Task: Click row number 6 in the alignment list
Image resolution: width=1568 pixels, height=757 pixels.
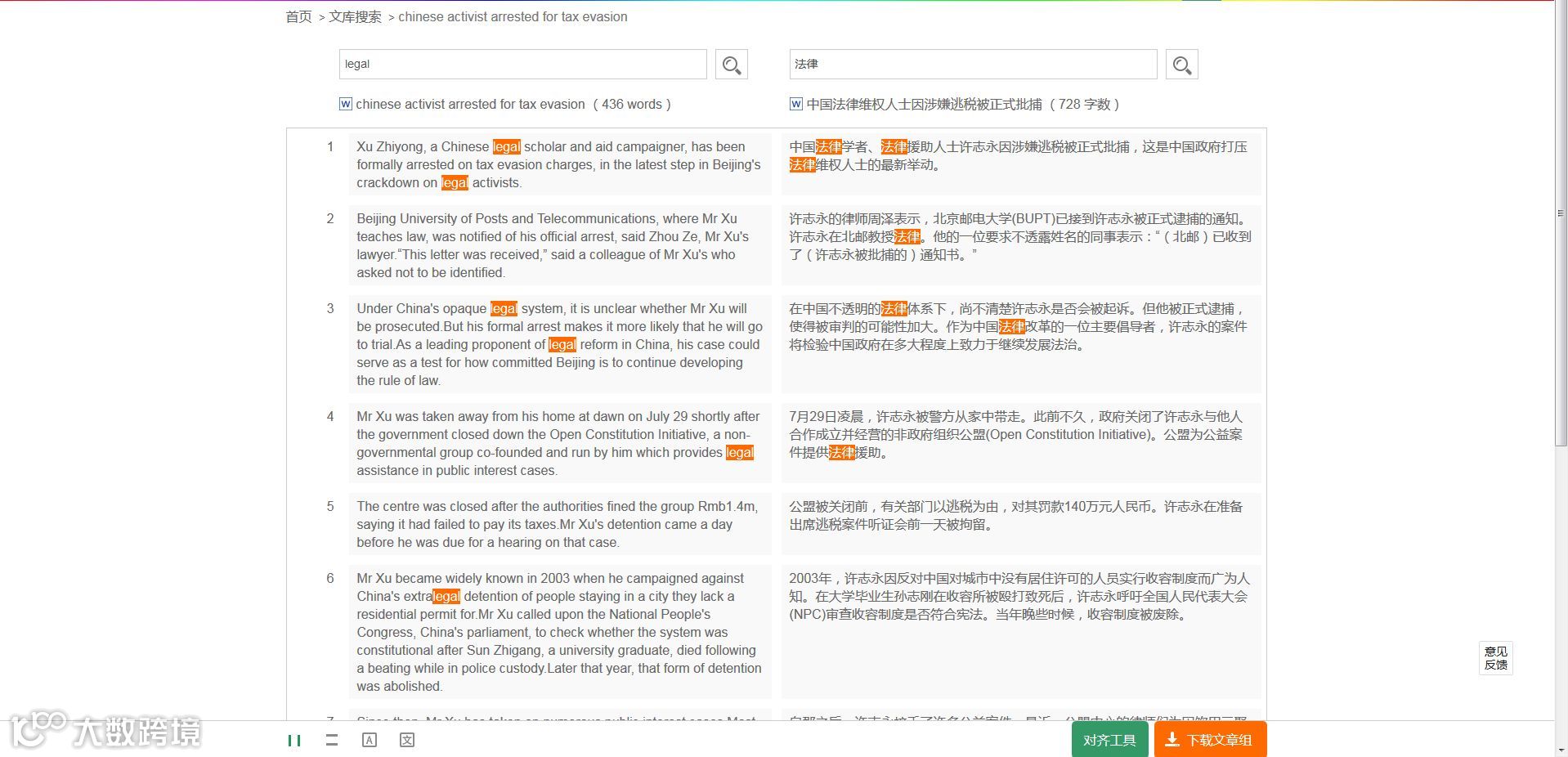Action: [330, 579]
